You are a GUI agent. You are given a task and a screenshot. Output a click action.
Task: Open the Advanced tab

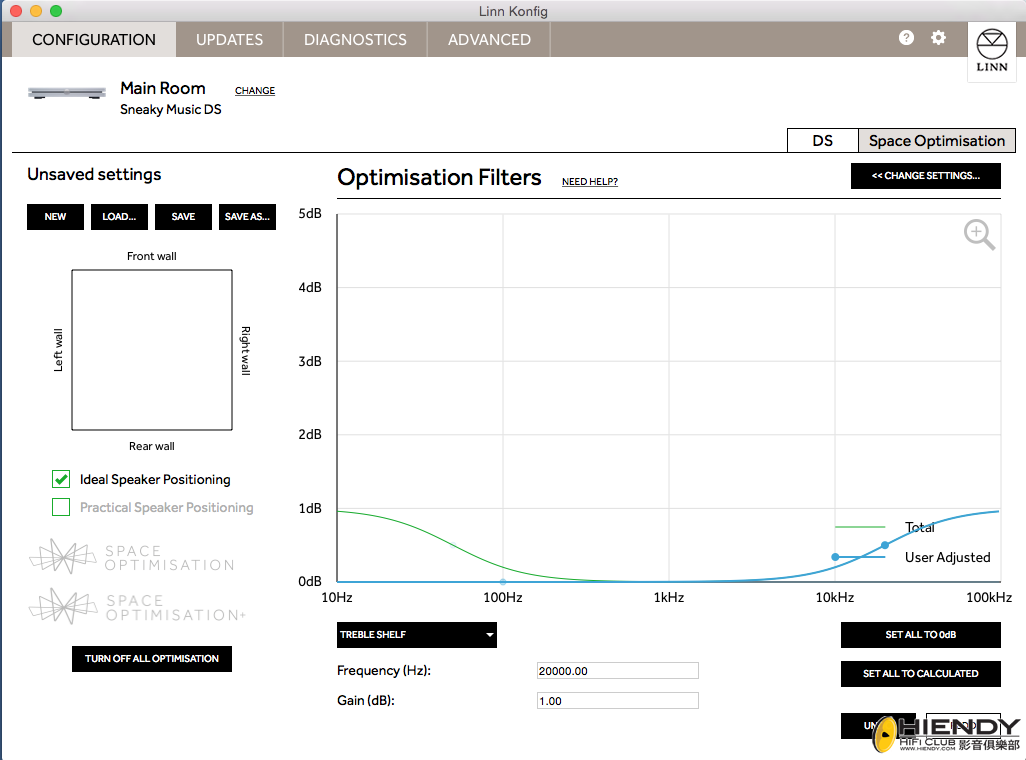[489, 39]
